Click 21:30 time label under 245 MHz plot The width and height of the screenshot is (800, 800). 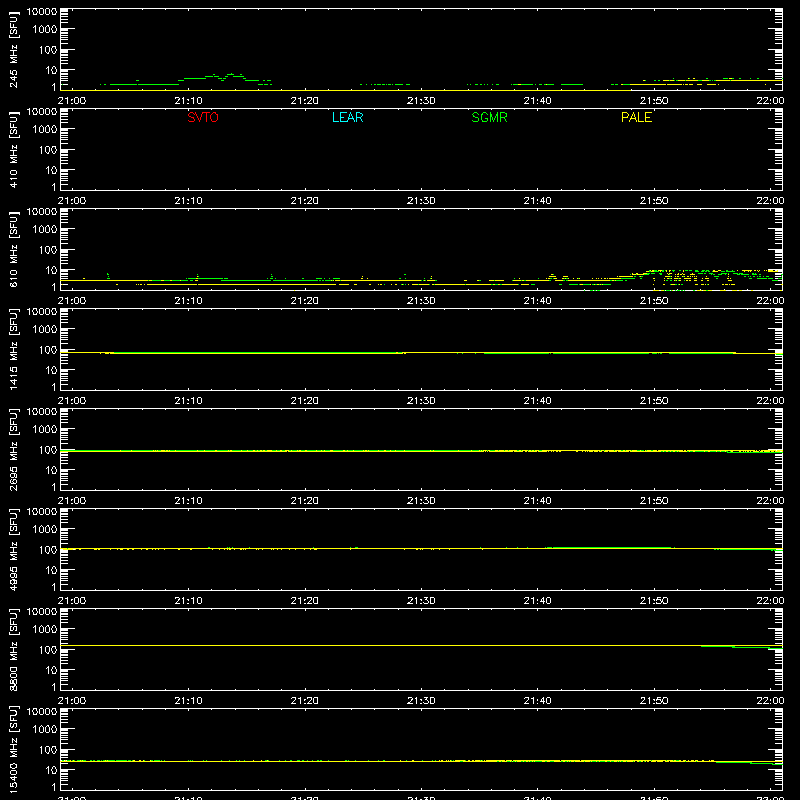(421, 101)
